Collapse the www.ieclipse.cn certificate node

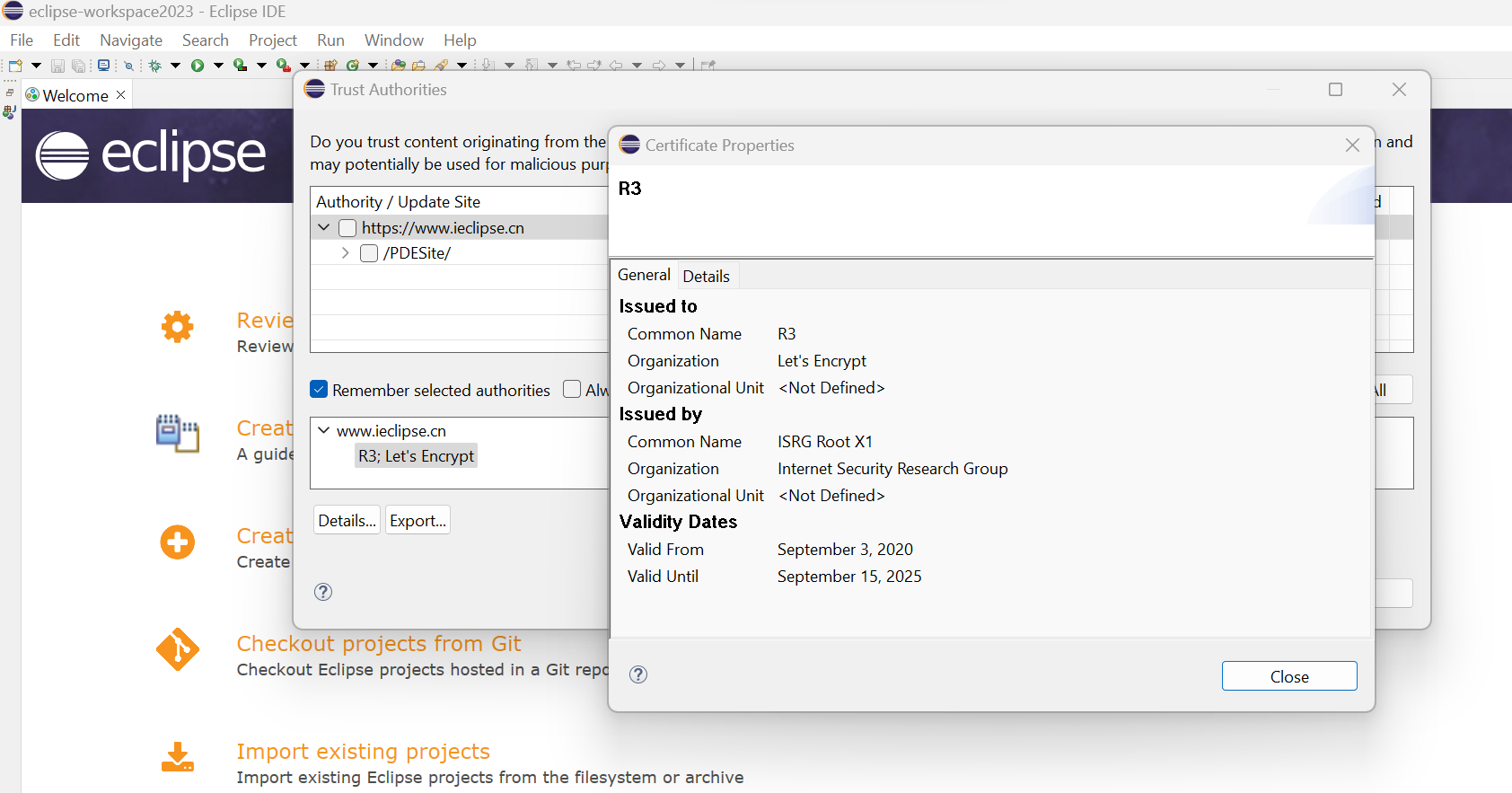tap(324, 430)
